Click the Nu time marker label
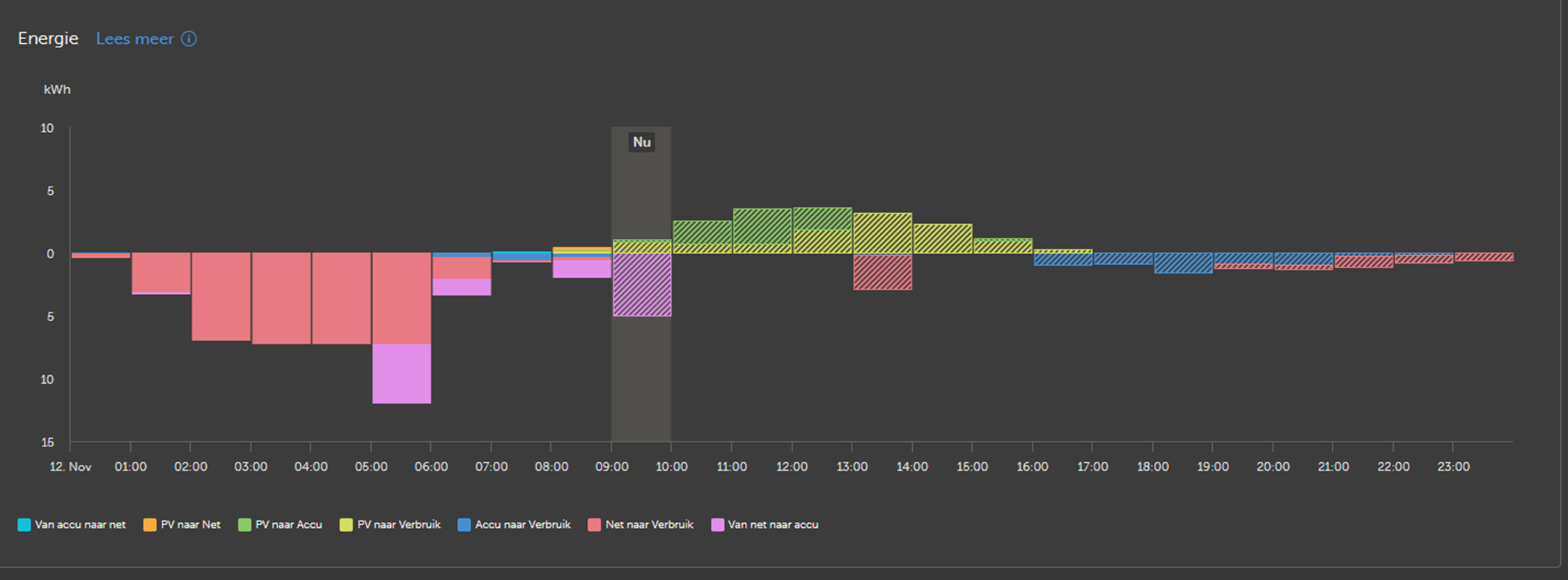This screenshot has width=1568, height=580. 641,143
